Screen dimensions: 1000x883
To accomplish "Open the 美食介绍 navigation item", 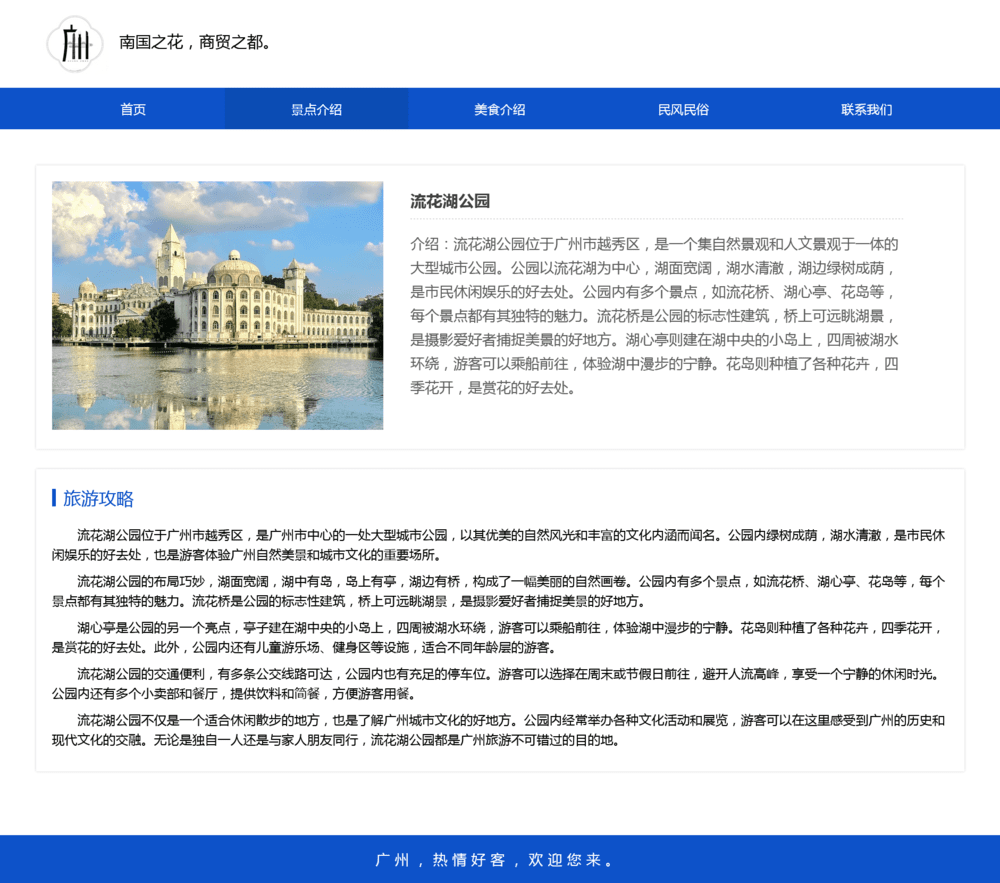I will pos(500,109).
